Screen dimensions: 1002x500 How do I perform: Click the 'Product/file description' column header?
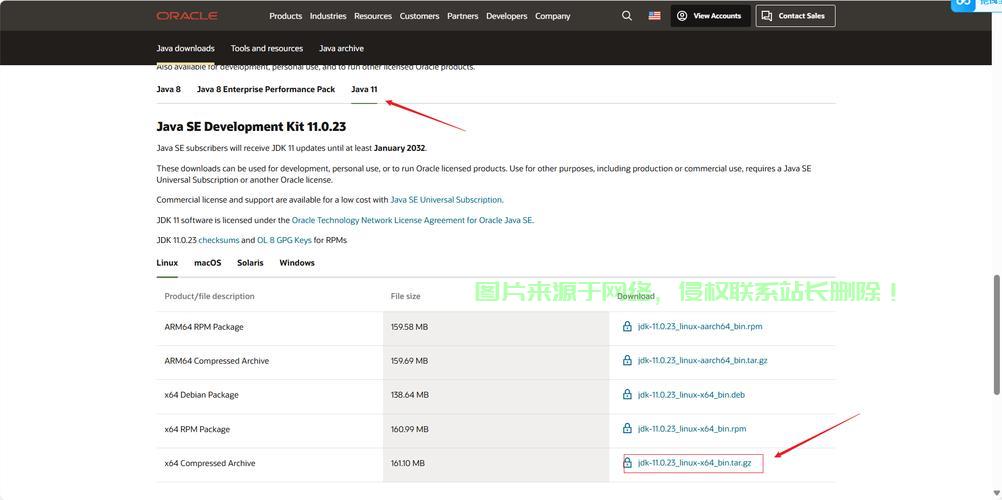pyautogui.click(x=210, y=296)
